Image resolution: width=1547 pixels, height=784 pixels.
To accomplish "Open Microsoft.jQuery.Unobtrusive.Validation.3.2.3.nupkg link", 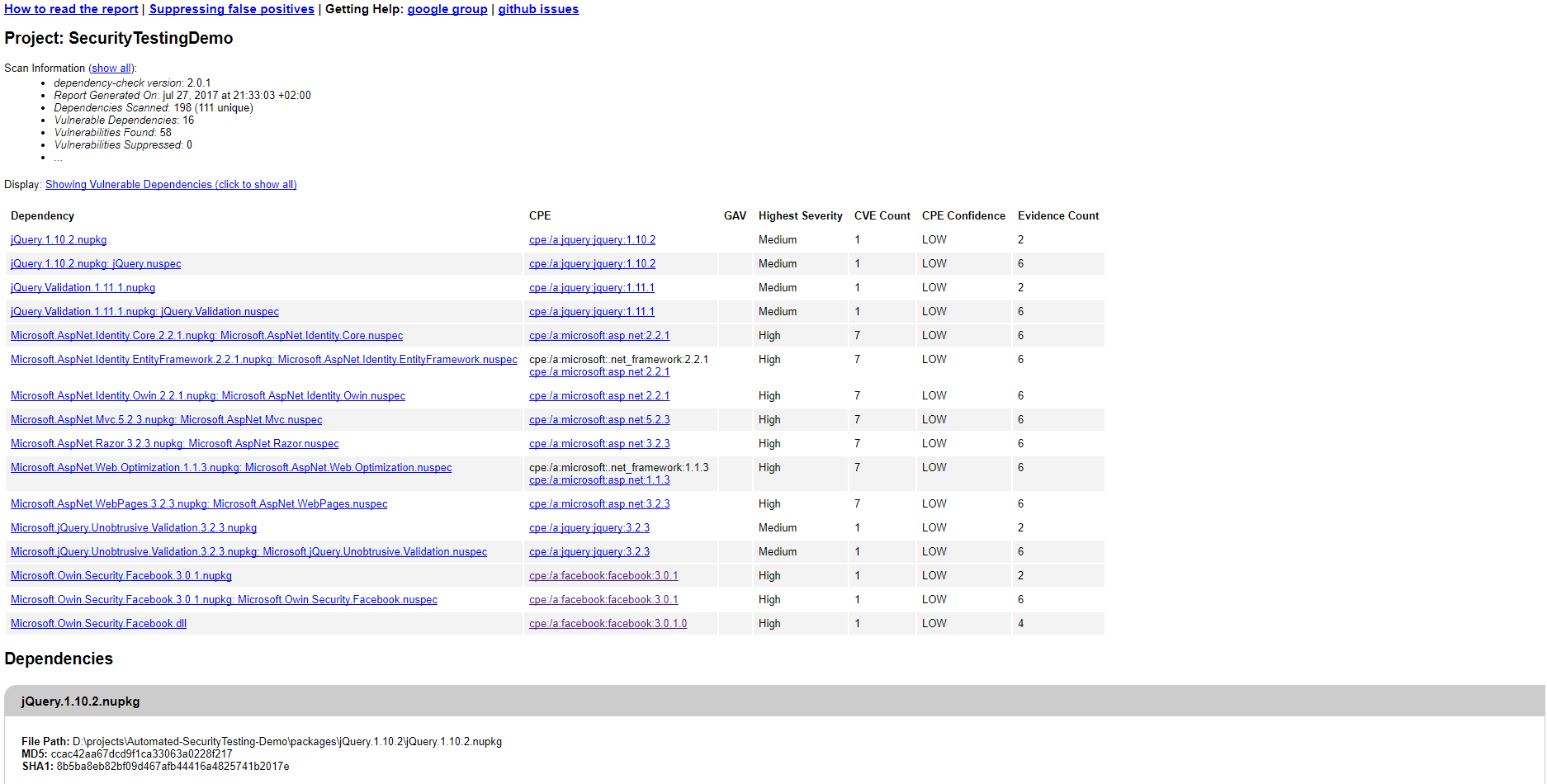I will pos(134,528).
